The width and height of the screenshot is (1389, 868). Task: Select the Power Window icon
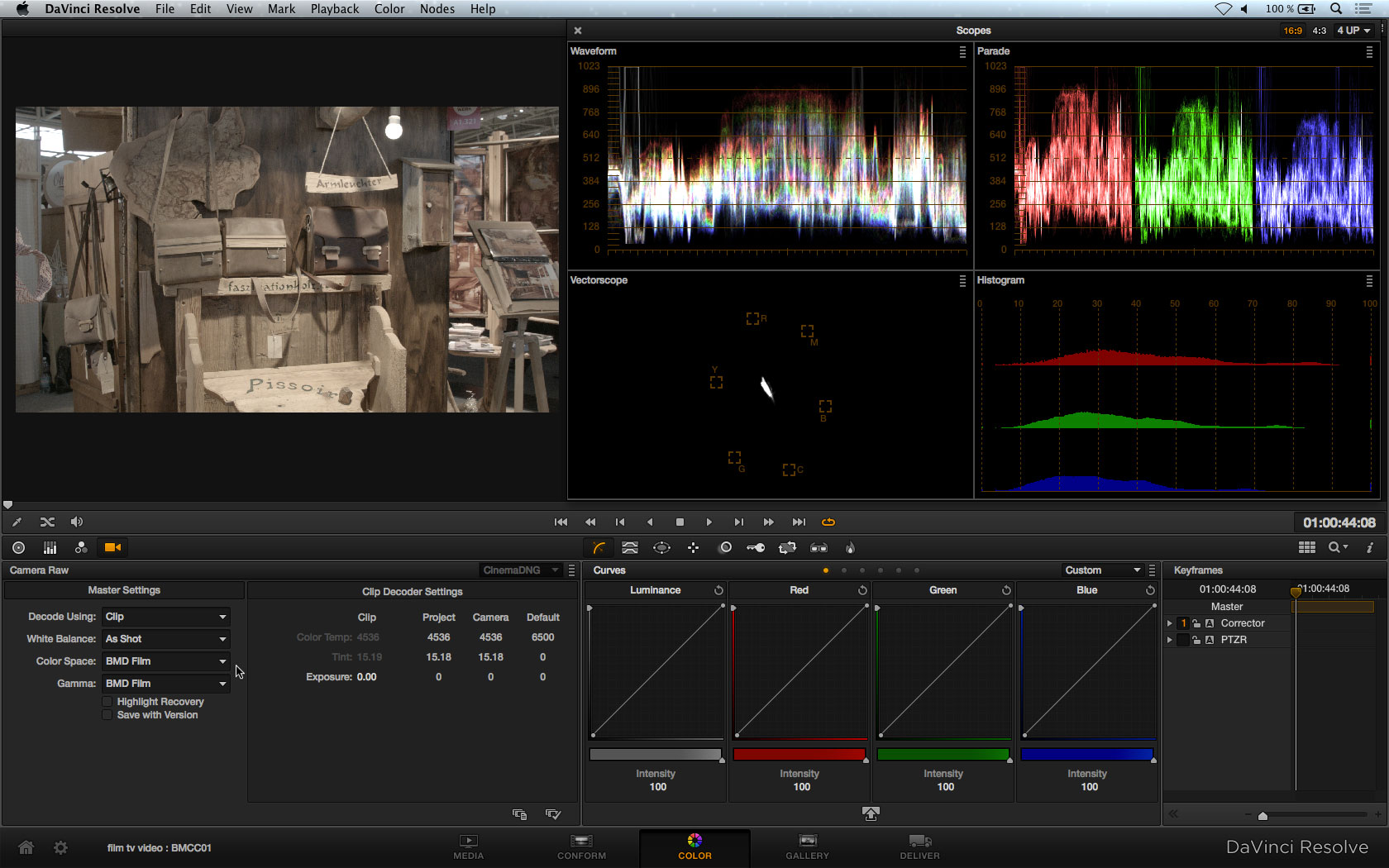[661, 547]
